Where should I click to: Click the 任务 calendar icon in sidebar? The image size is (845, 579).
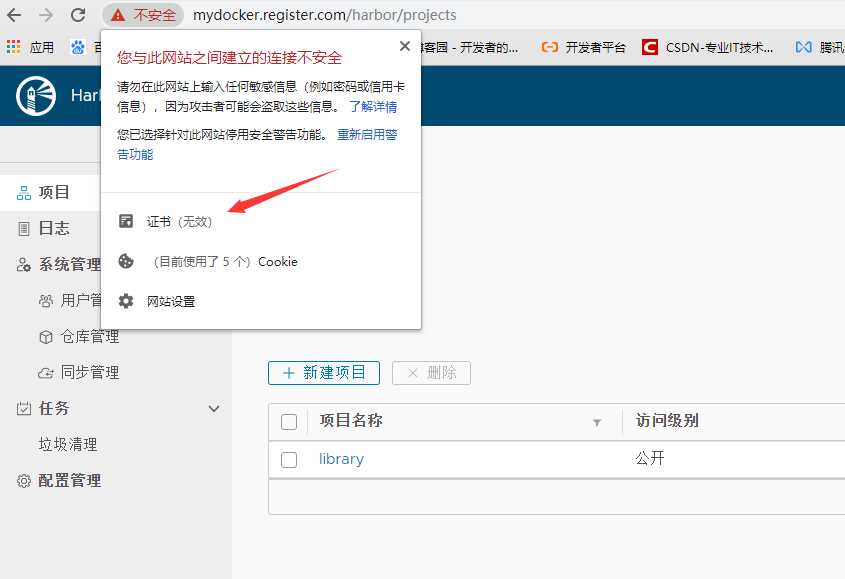coord(22,408)
